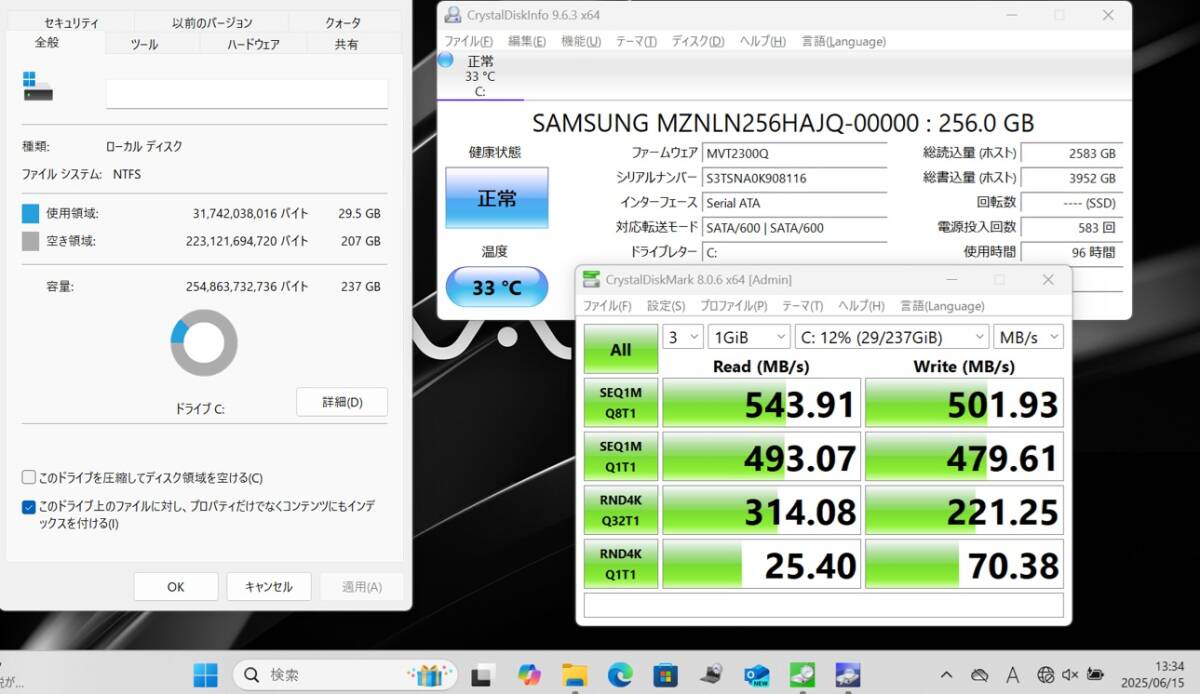Select the blue status orb for drive C:

(x=446, y=60)
